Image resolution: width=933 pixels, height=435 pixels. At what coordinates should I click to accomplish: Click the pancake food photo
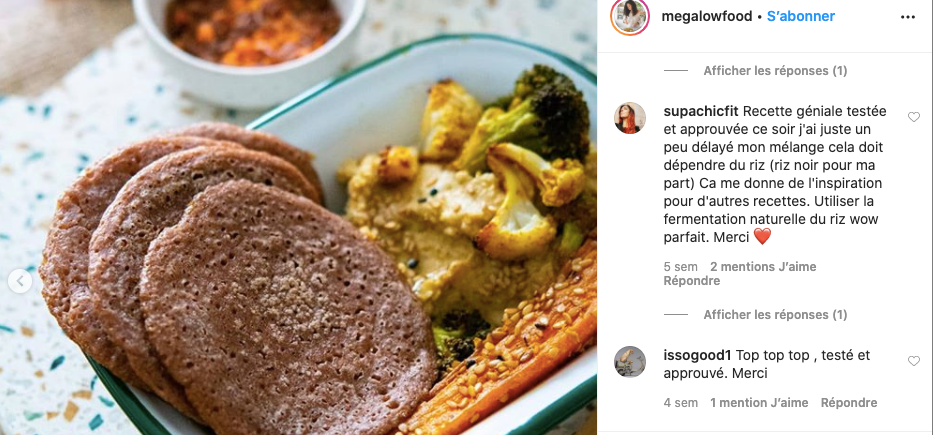(x=298, y=217)
